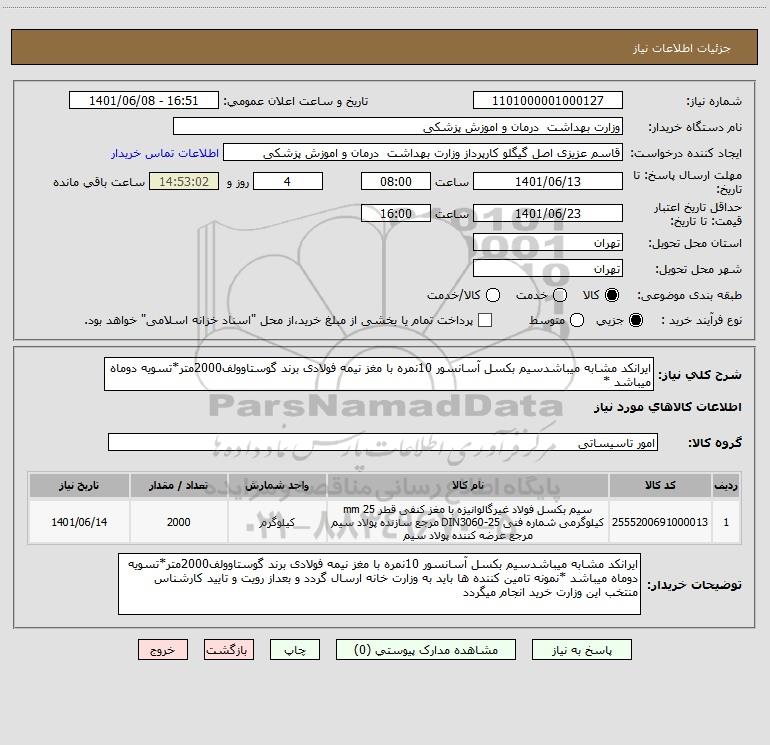Click the اطلاعات کالاهای مورد نیاز heading

(667, 407)
